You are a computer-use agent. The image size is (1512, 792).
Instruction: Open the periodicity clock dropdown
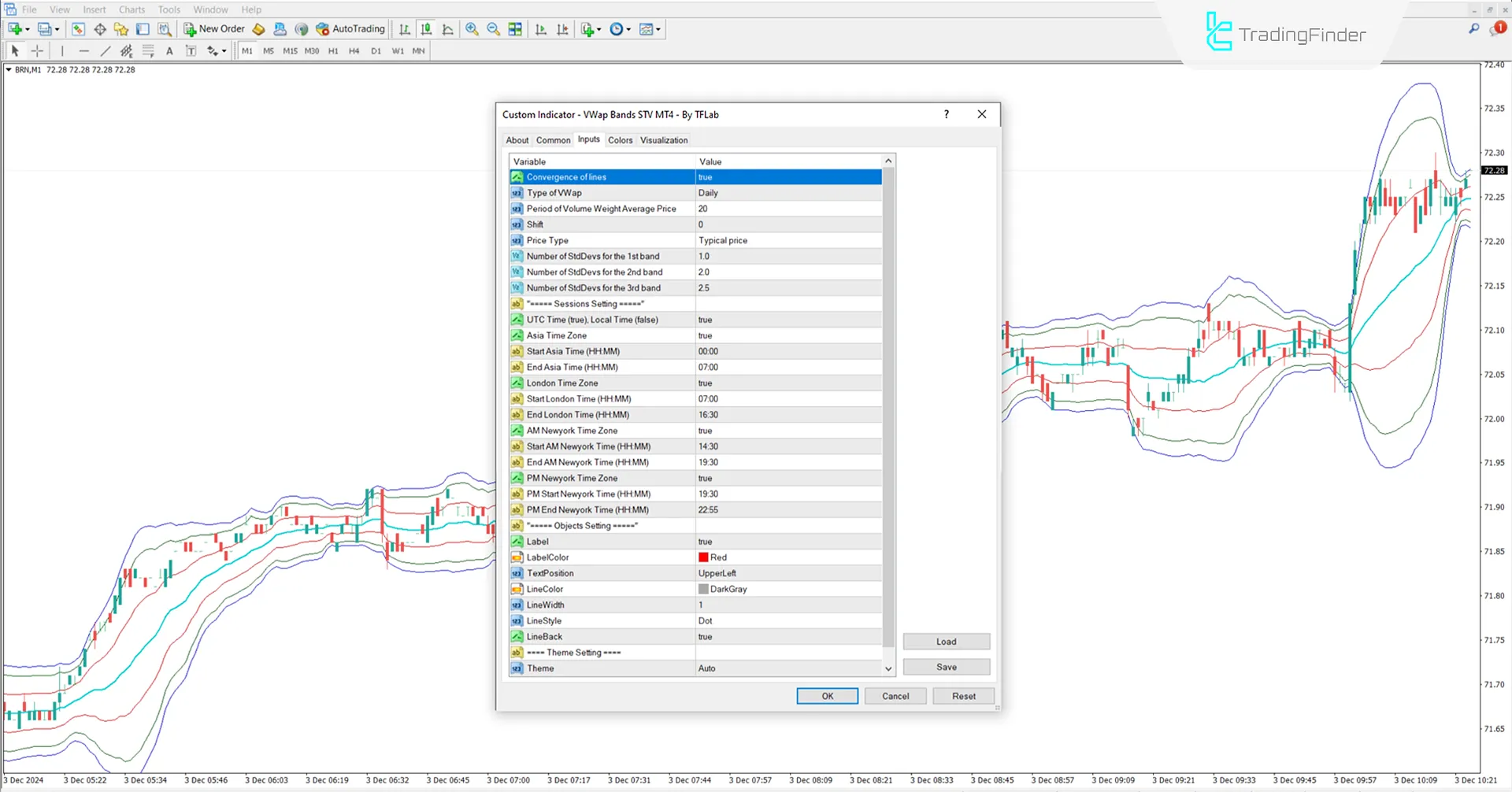coord(628,30)
